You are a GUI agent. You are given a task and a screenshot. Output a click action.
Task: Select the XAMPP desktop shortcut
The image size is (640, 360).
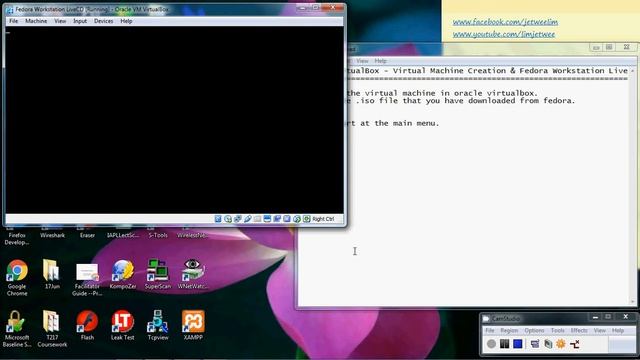(x=193, y=325)
